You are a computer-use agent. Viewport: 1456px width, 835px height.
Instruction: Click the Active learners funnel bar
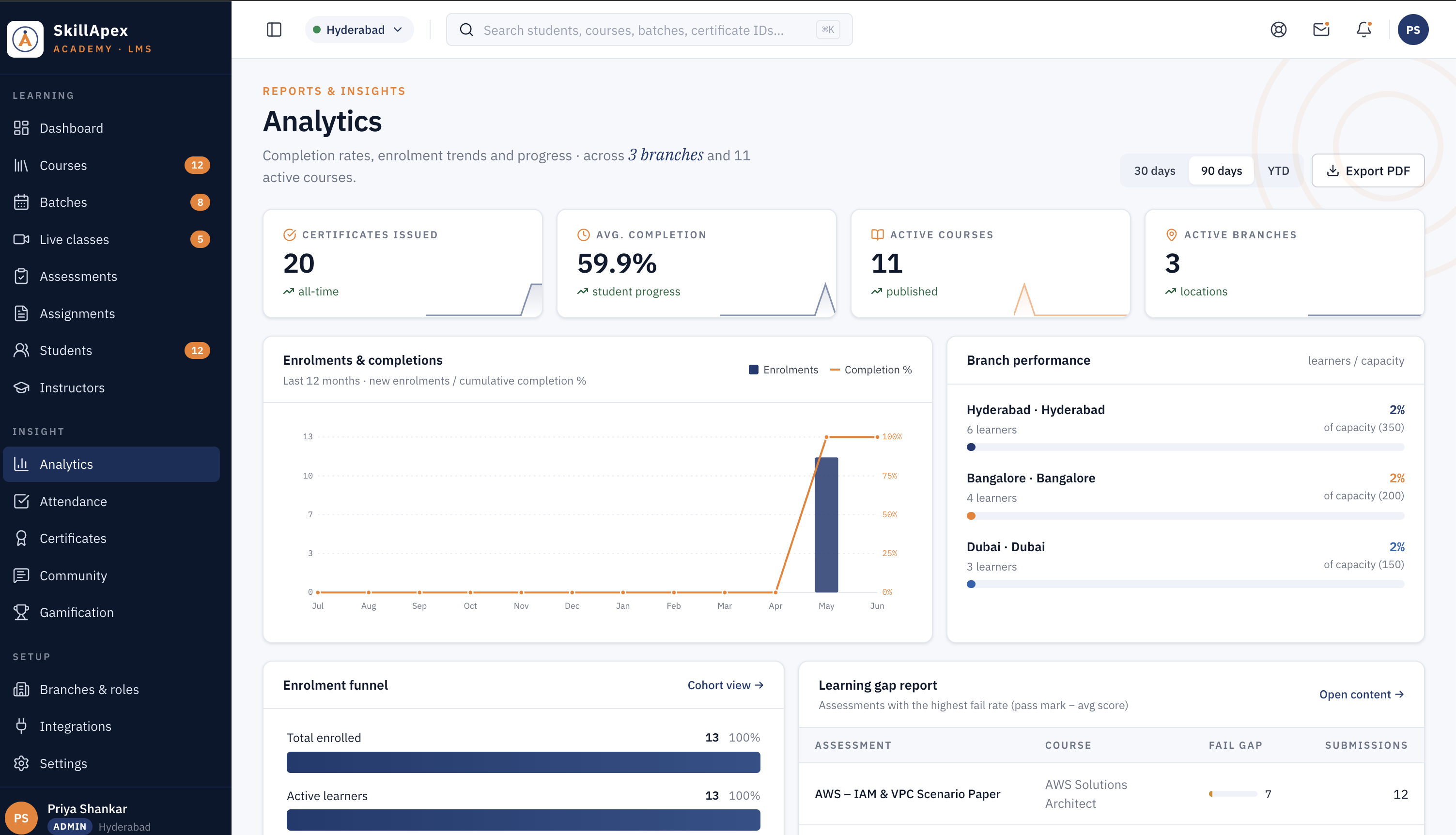[523, 820]
